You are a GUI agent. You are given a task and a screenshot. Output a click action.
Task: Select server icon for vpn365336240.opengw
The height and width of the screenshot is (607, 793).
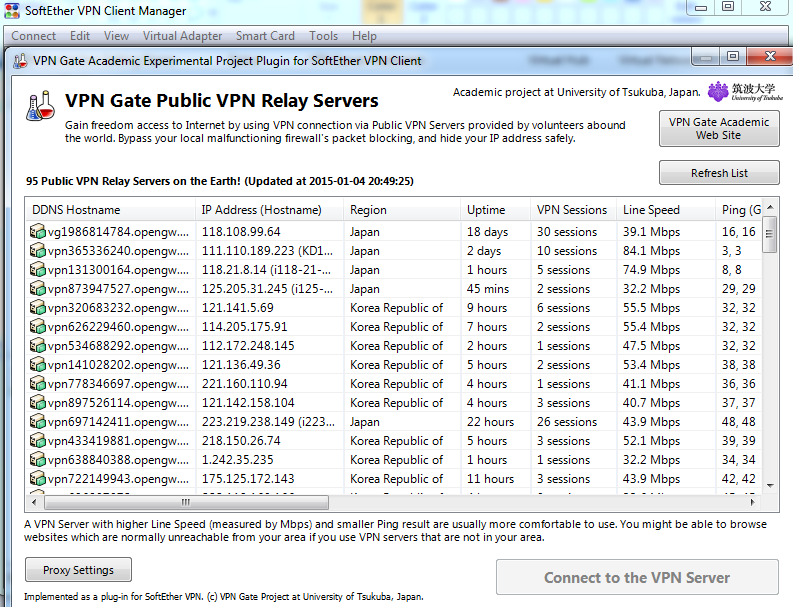[37, 251]
